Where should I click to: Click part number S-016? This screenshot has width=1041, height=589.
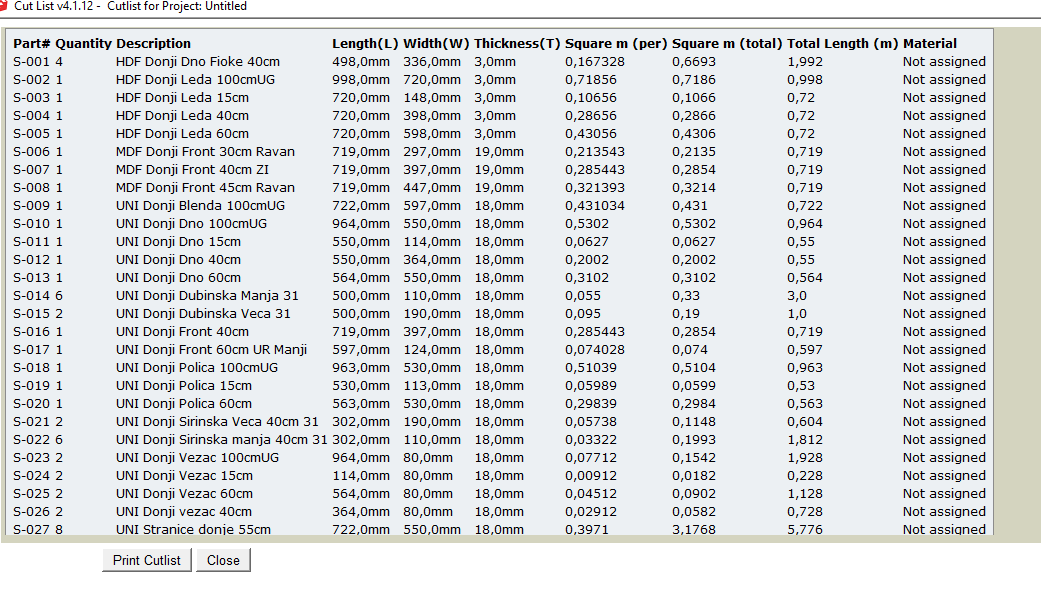point(31,331)
